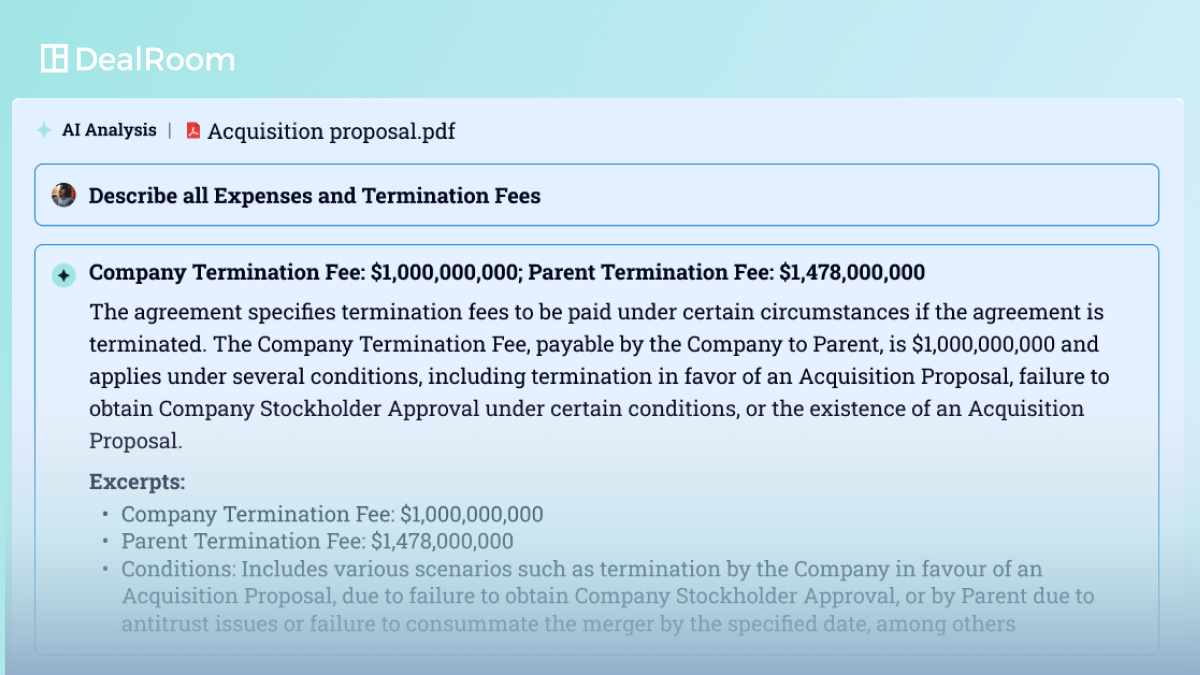
Task: Open the Acquisition proposal.pdf file name
Action: click(x=331, y=131)
